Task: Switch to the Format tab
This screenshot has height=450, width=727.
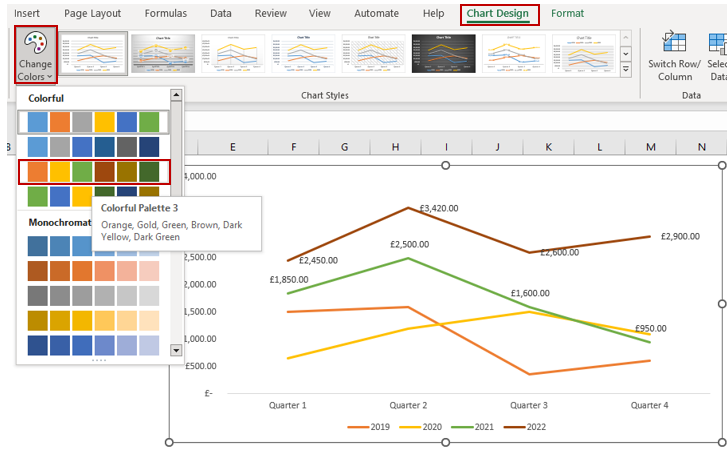Action: (x=567, y=13)
